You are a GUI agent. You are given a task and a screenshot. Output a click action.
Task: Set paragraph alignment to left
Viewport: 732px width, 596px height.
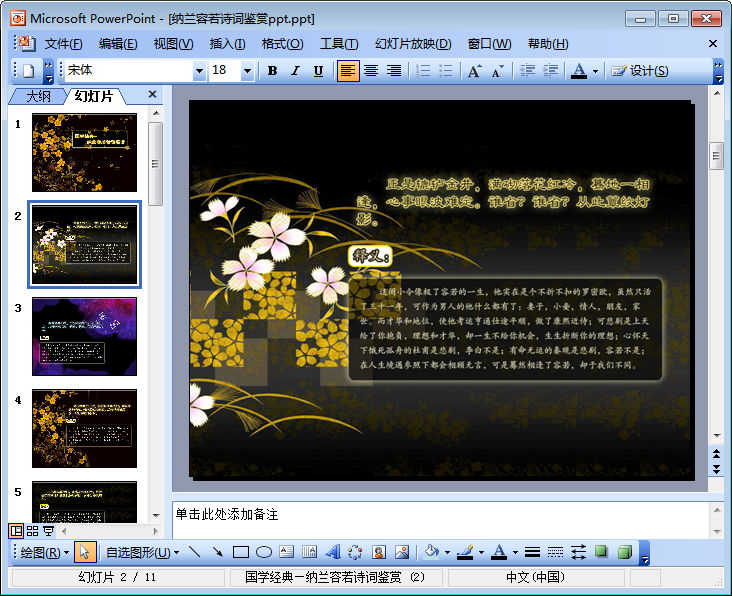[348, 71]
